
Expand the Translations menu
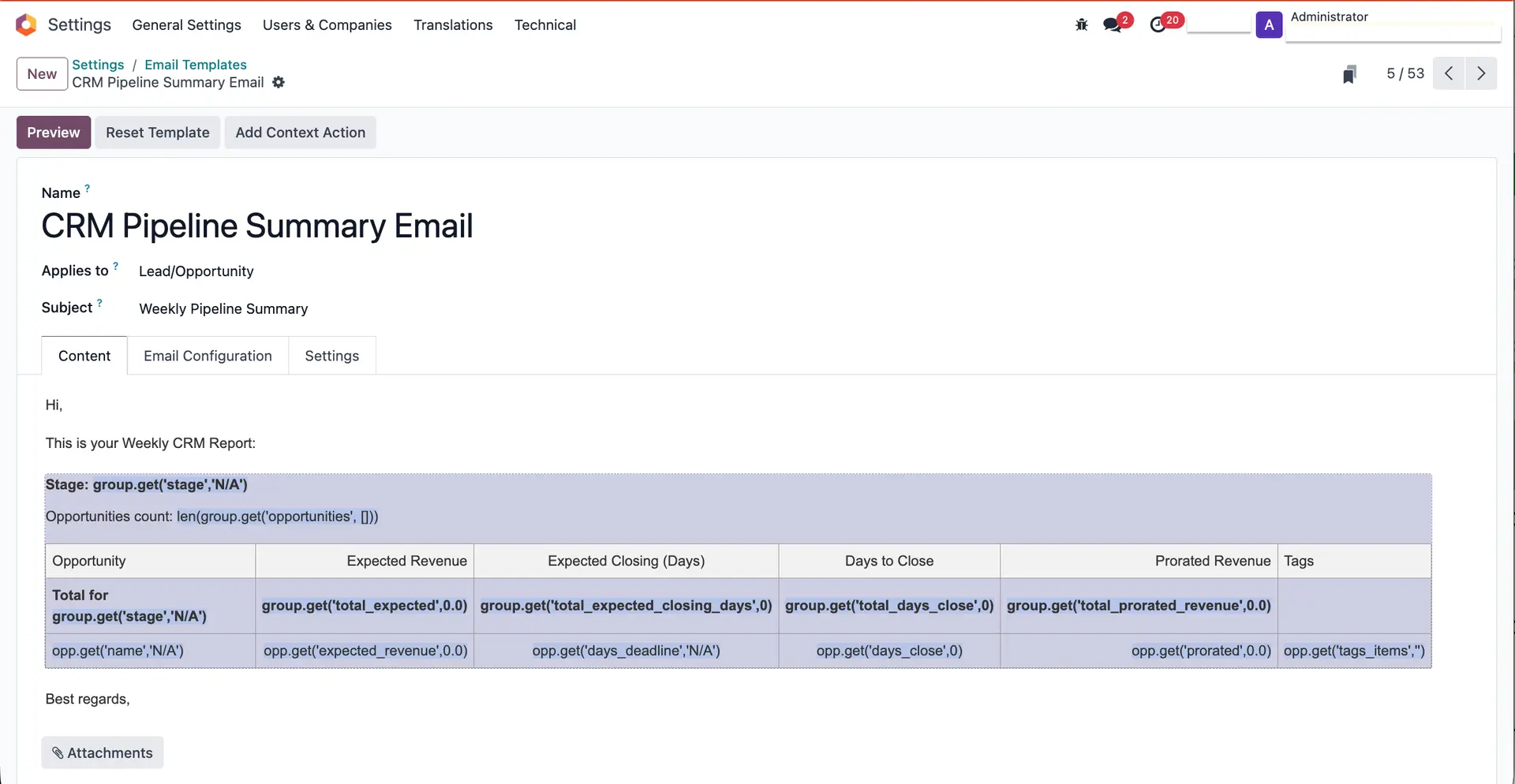453,25
